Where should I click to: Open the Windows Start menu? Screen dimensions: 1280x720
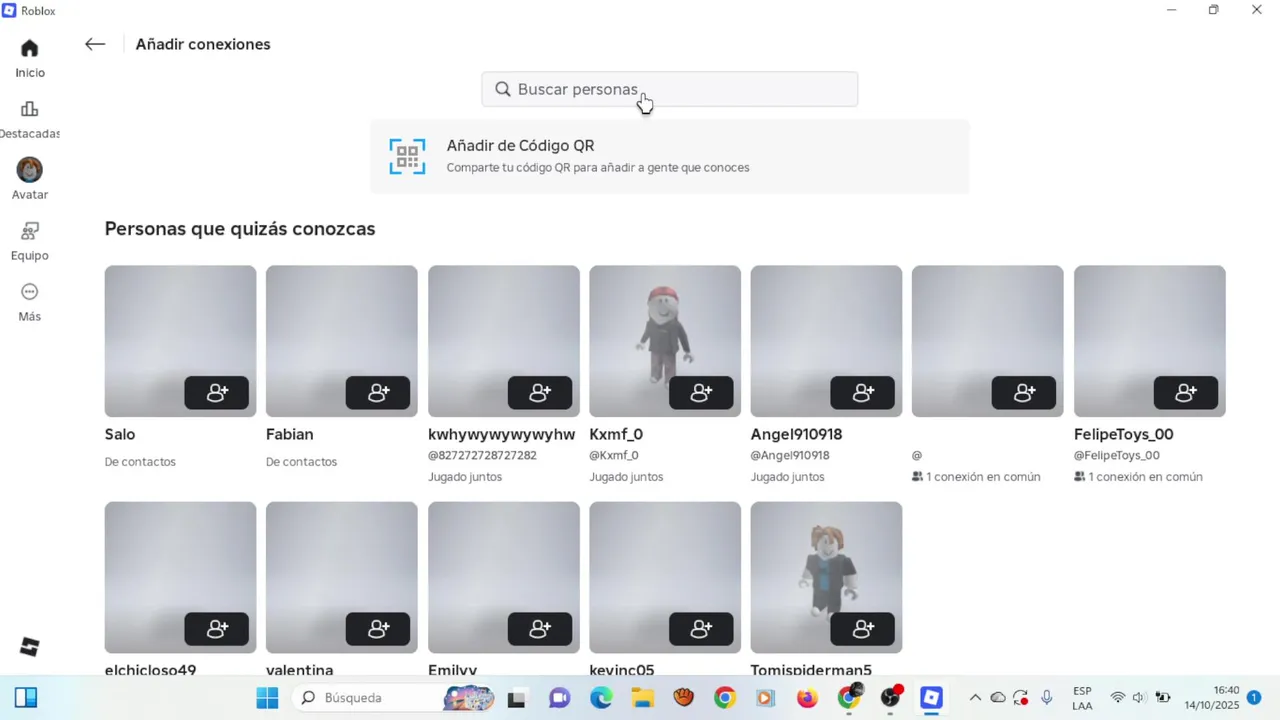tap(267, 697)
